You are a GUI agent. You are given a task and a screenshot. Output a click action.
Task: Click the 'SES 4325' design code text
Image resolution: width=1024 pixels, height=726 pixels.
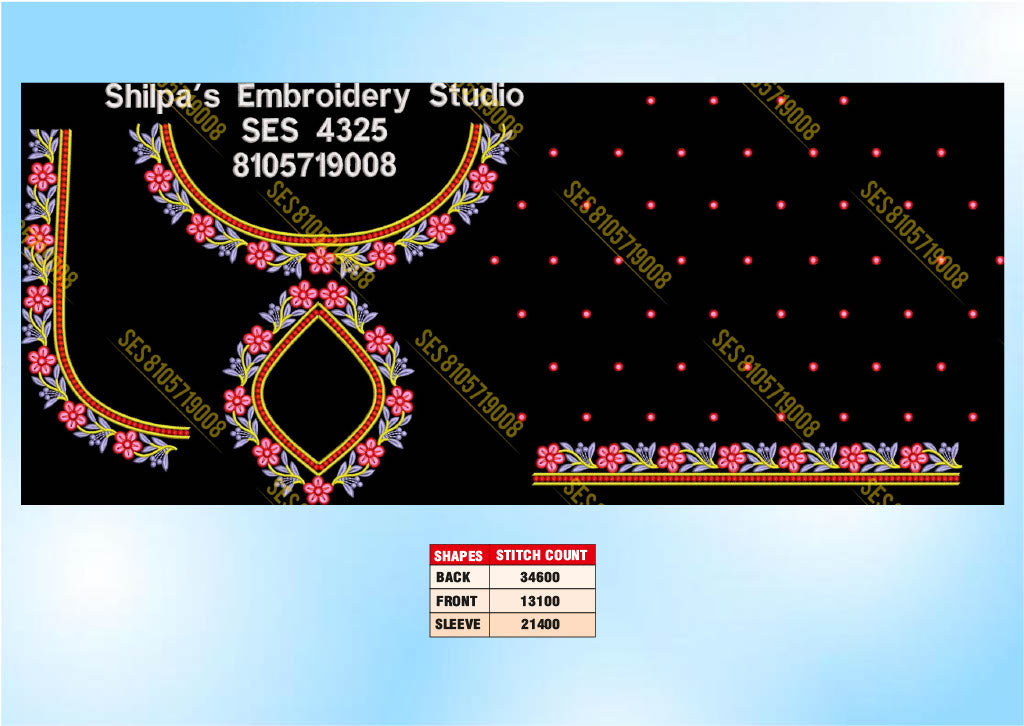[314, 131]
